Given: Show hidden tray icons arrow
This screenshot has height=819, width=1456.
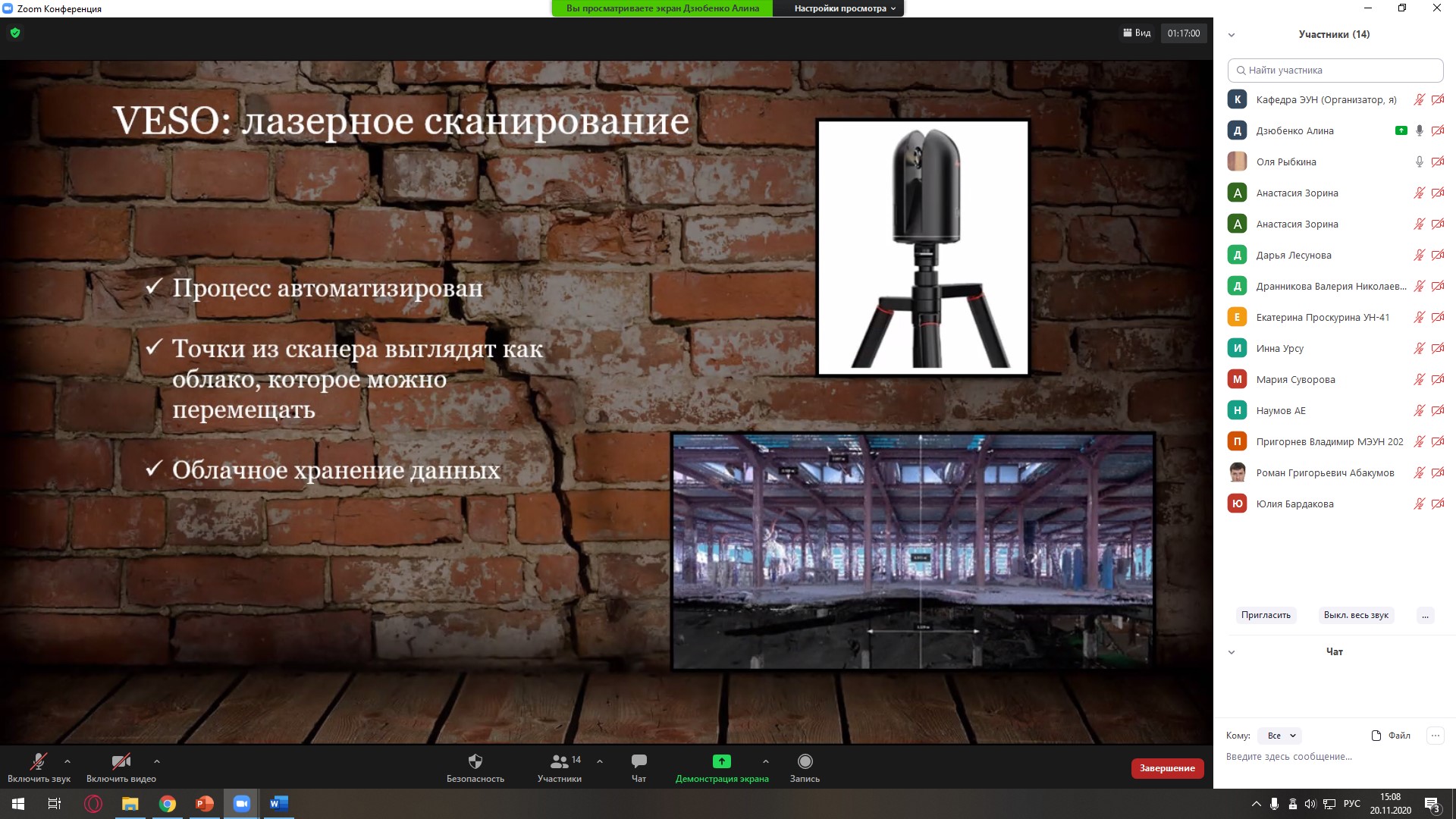Looking at the screenshot, I should 1256,804.
